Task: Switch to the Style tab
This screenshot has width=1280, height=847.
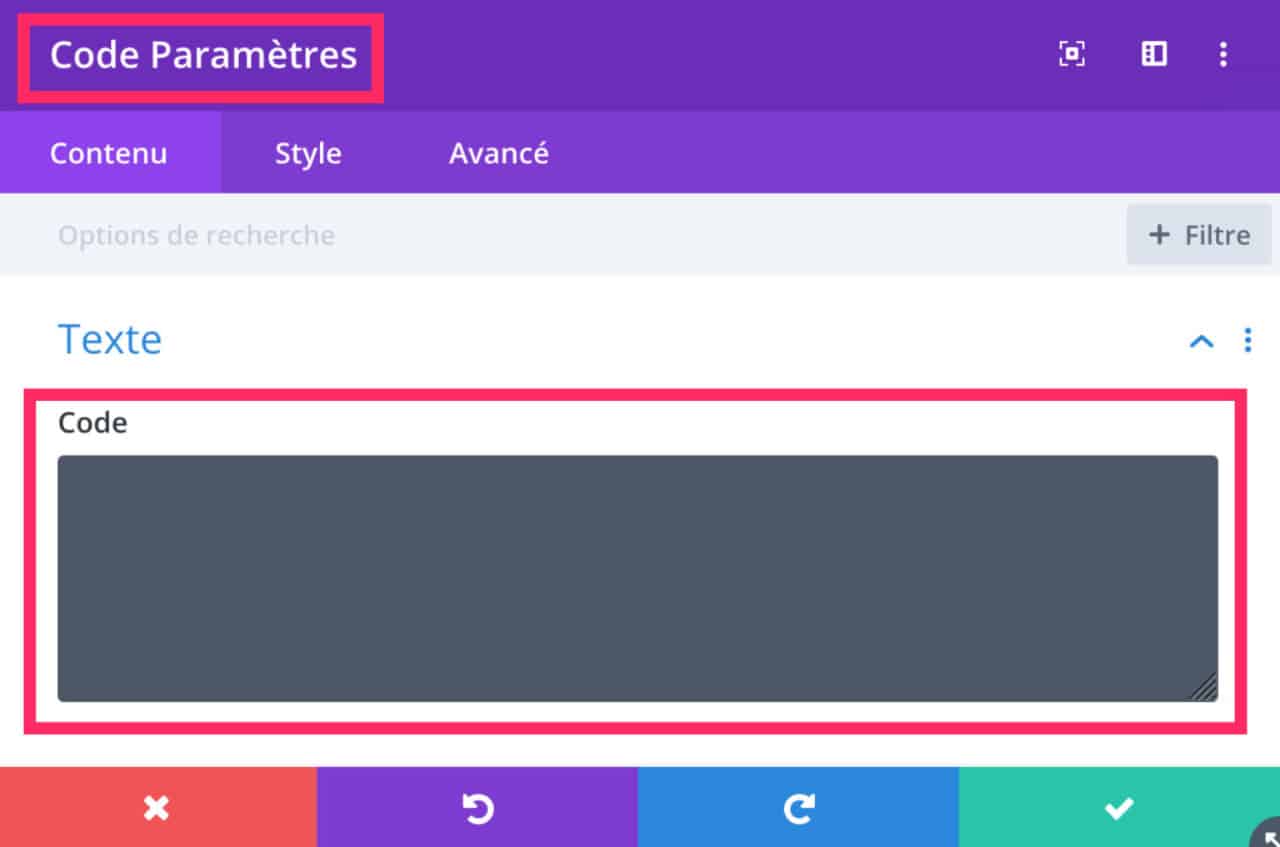Action: tap(308, 152)
